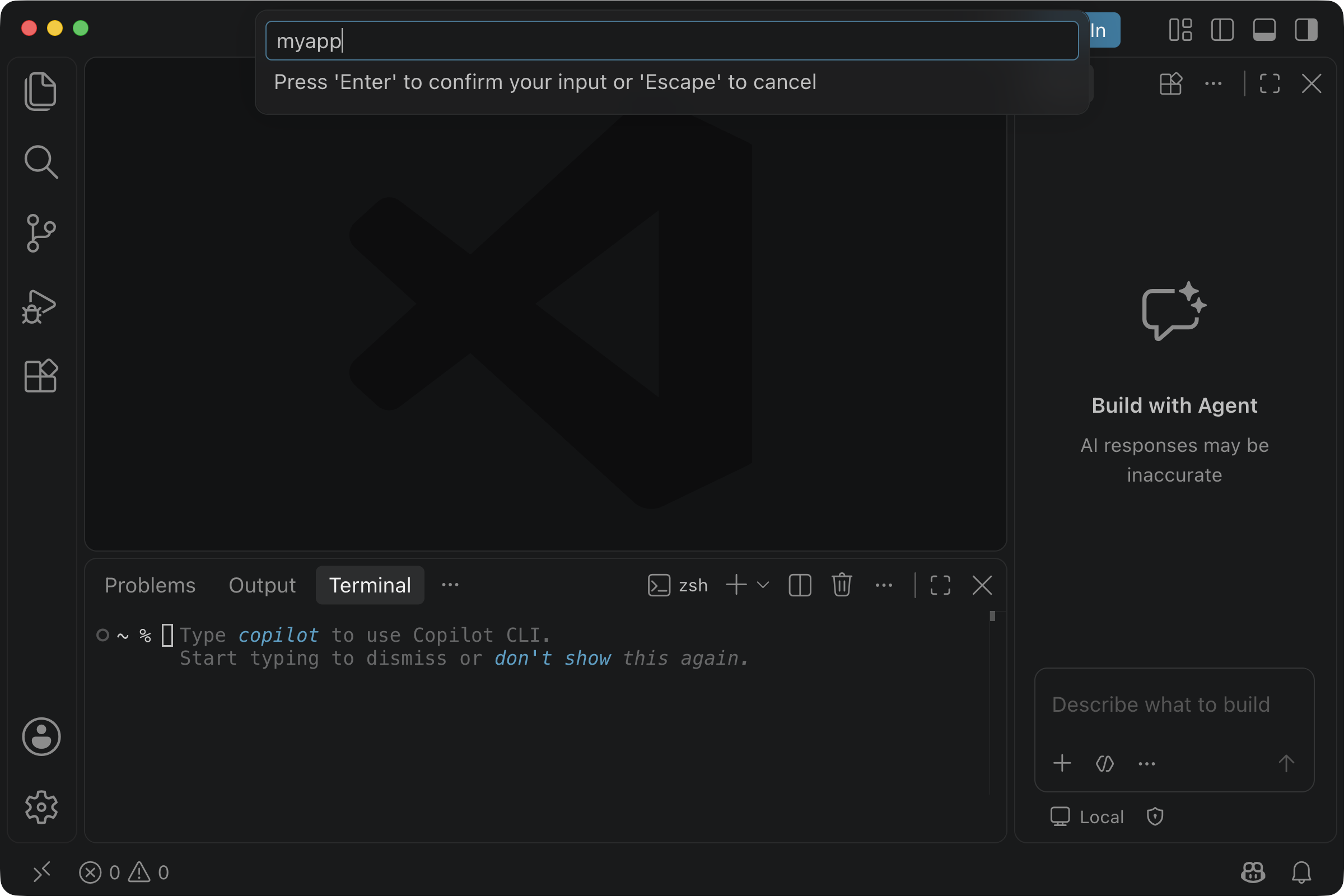Screen dimensions: 1344x896
Task: Open chat panel extensions icon
Action: click(1171, 84)
